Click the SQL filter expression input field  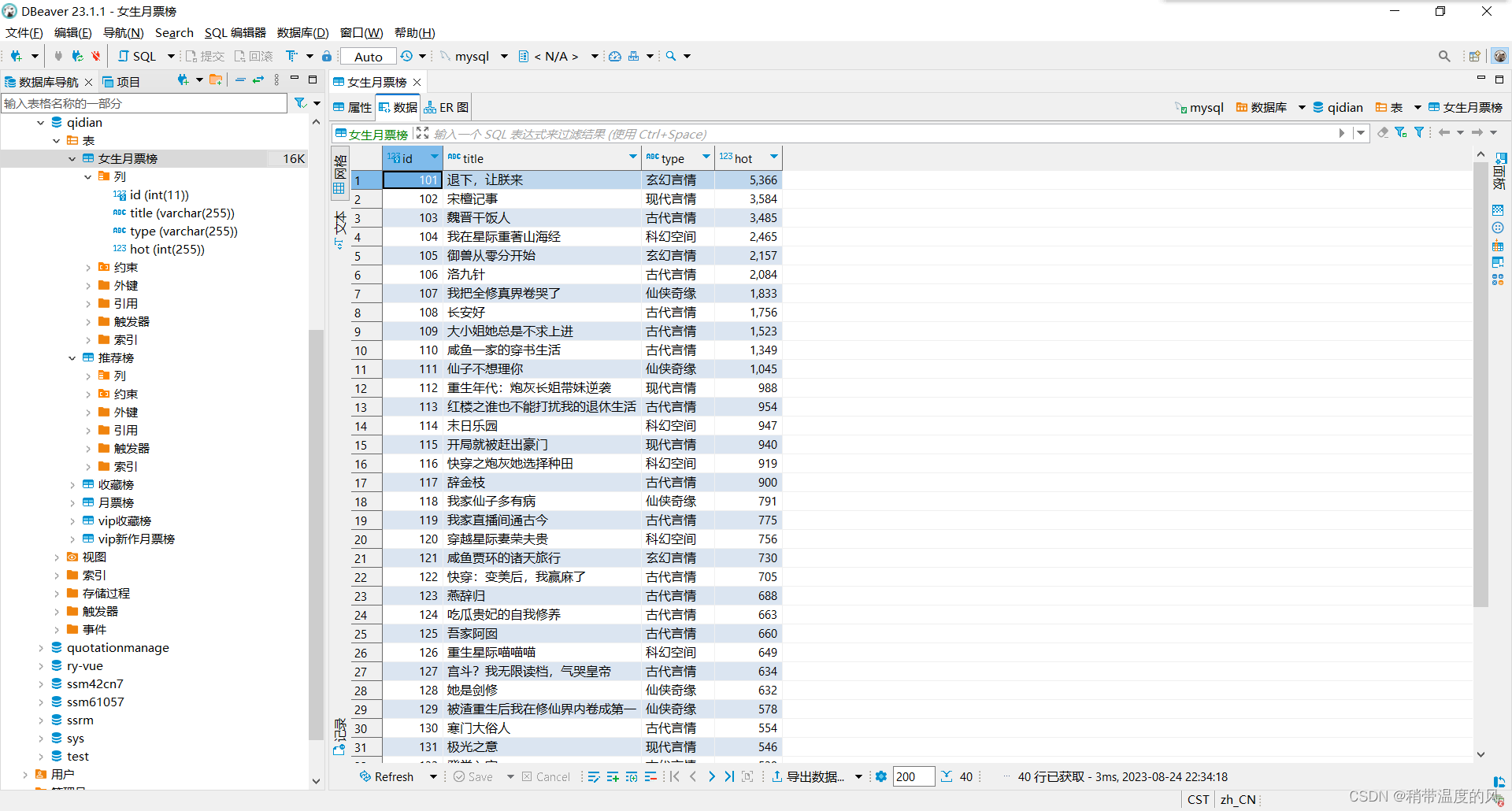click(882, 134)
